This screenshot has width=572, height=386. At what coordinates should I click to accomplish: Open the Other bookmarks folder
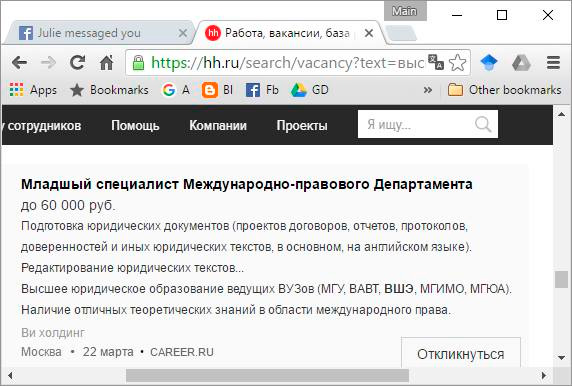point(505,90)
